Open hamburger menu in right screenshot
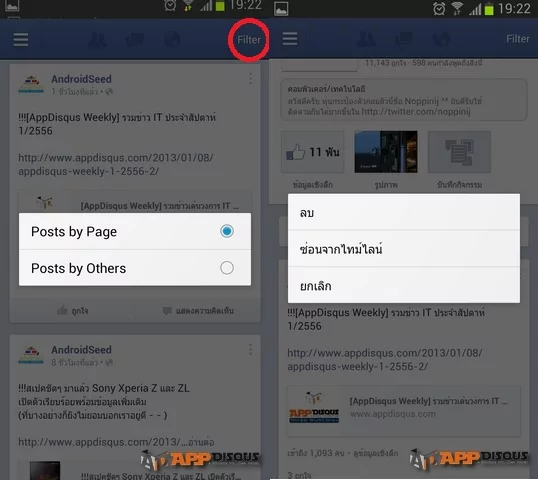The image size is (538, 480). pyautogui.click(x=290, y=39)
